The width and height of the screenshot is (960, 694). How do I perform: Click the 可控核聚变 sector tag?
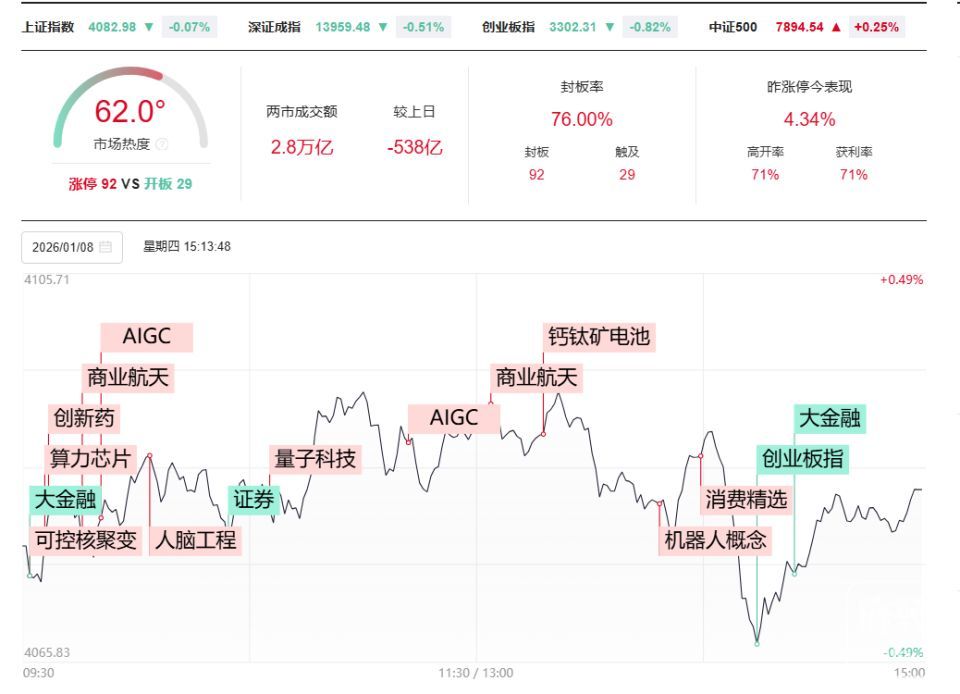[86, 541]
